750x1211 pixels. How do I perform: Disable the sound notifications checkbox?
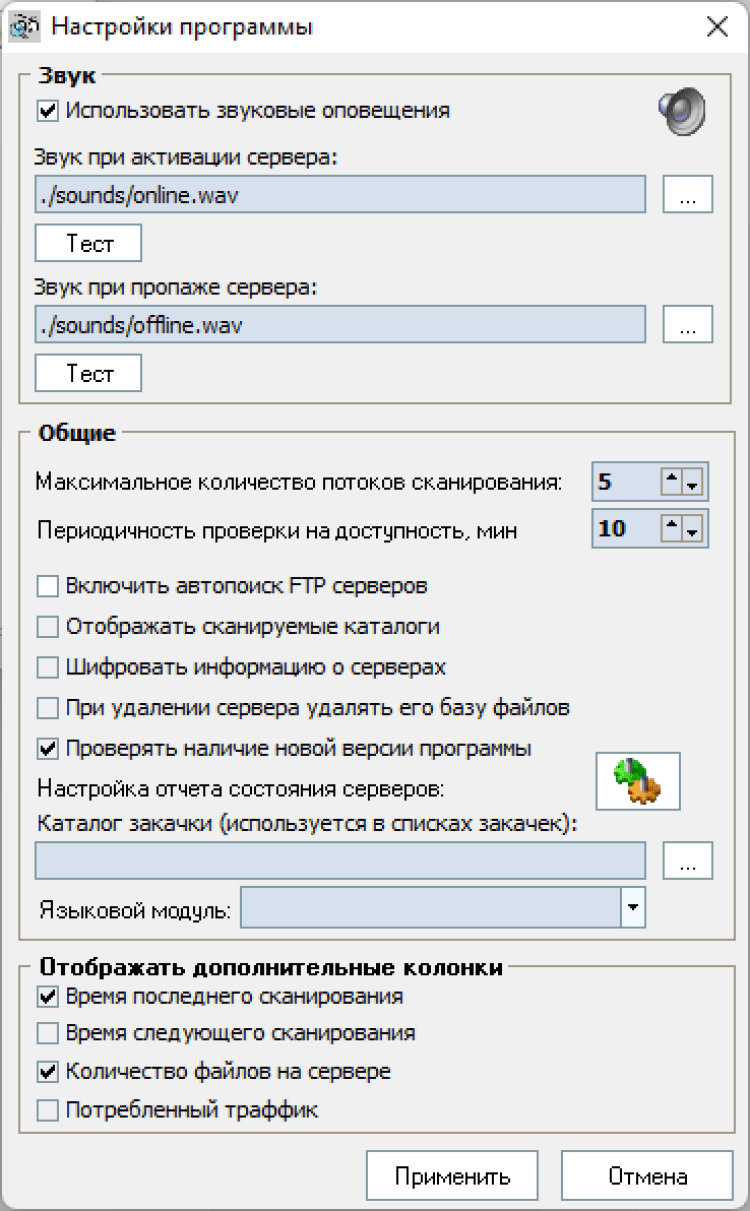pyautogui.click(x=47, y=111)
